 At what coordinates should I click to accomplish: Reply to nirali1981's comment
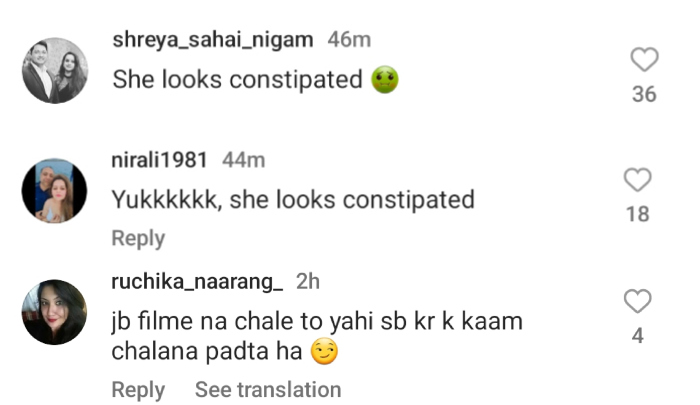click(x=138, y=238)
